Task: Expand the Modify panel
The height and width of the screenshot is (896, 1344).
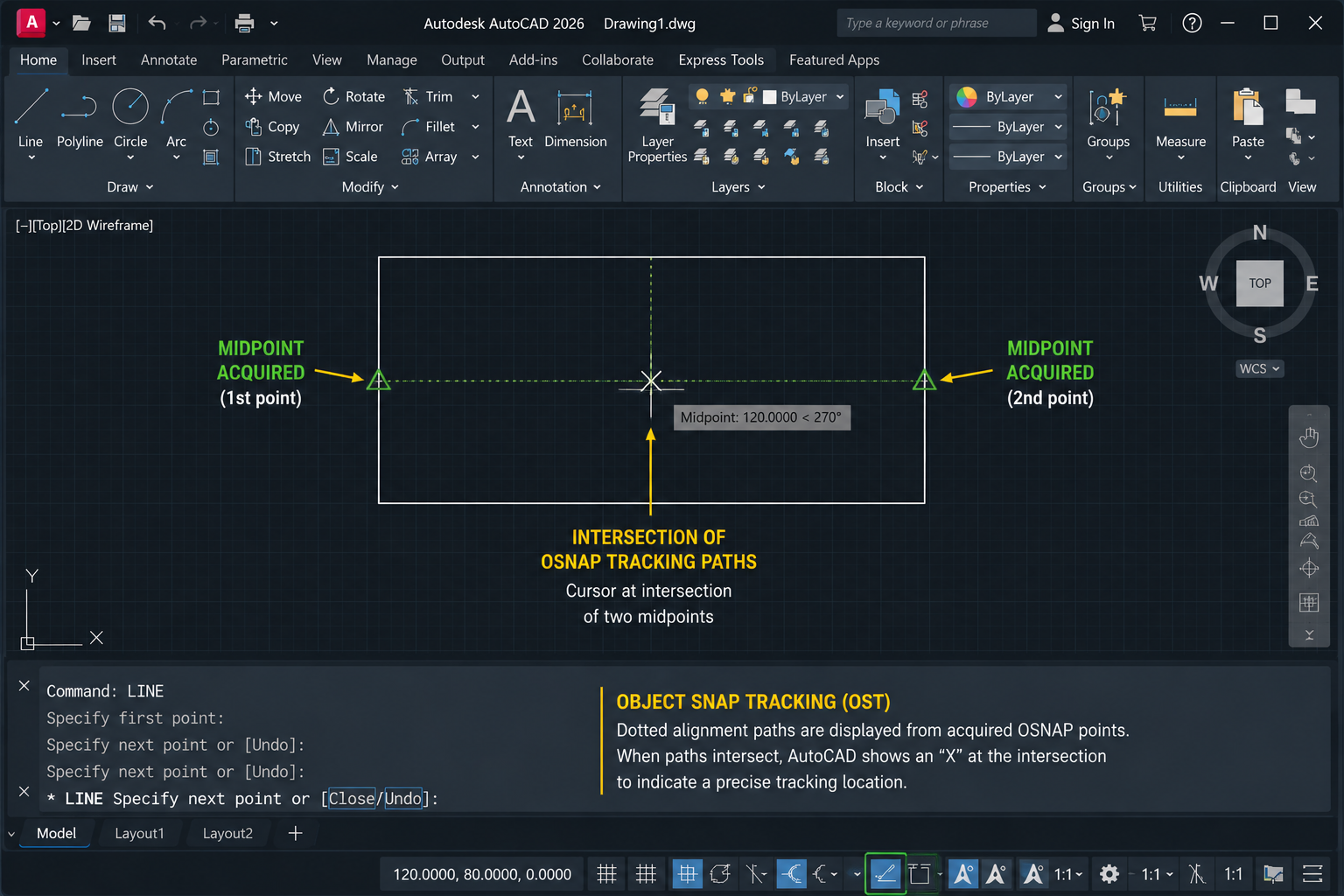Action: (370, 186)
